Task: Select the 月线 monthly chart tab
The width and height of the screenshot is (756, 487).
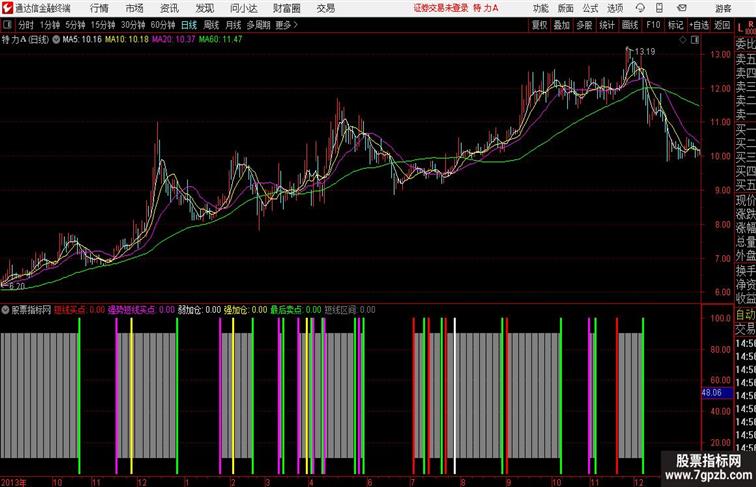Action: [233, 25]
